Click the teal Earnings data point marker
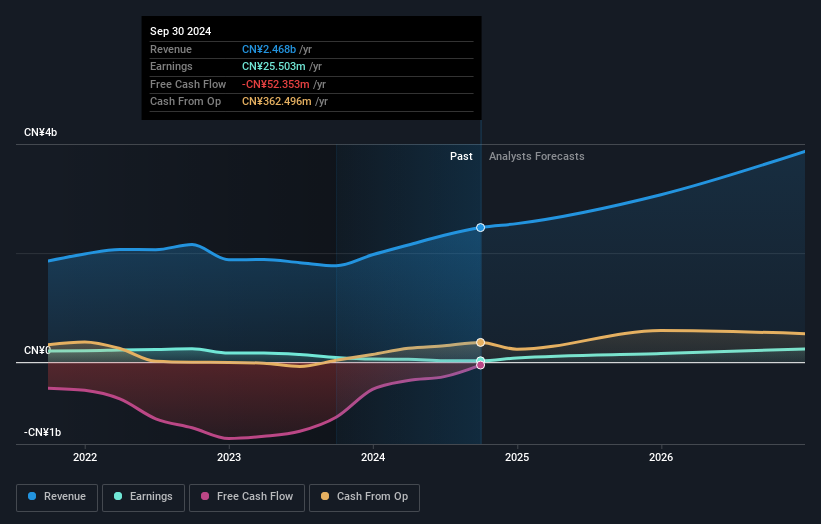This screenshot has width=821, height=524. pos(480,360)
